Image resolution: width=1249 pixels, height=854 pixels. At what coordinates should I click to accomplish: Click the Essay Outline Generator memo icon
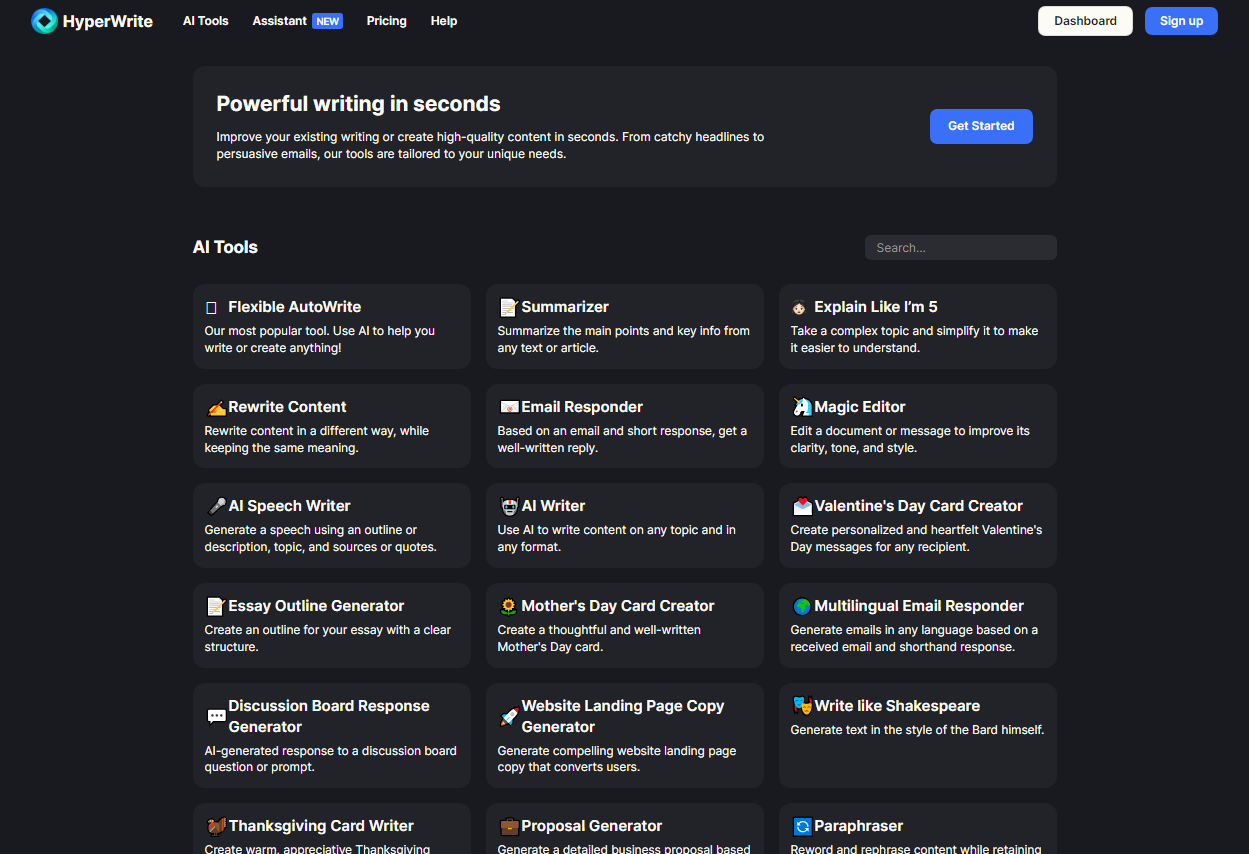216,607
